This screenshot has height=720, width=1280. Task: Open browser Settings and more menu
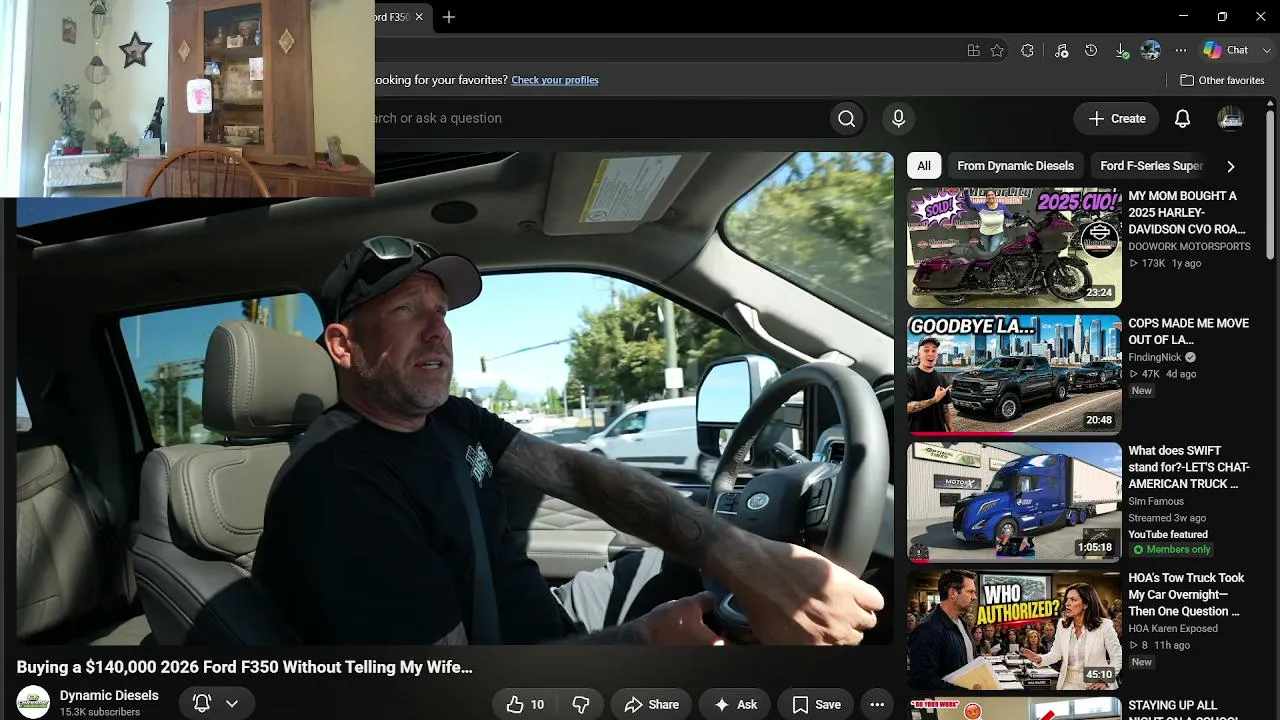pyautogui.click(x=1181, y=50)
